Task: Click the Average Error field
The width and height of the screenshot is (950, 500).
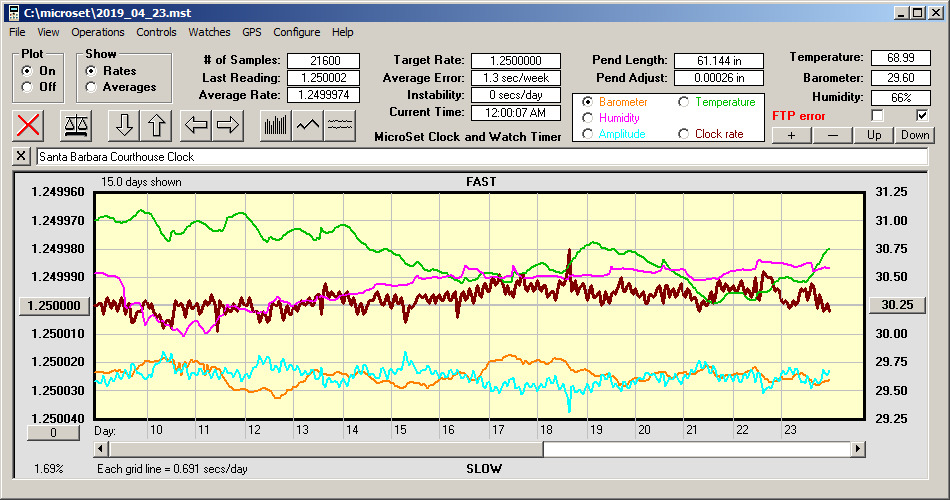Action: coord(516,78)
